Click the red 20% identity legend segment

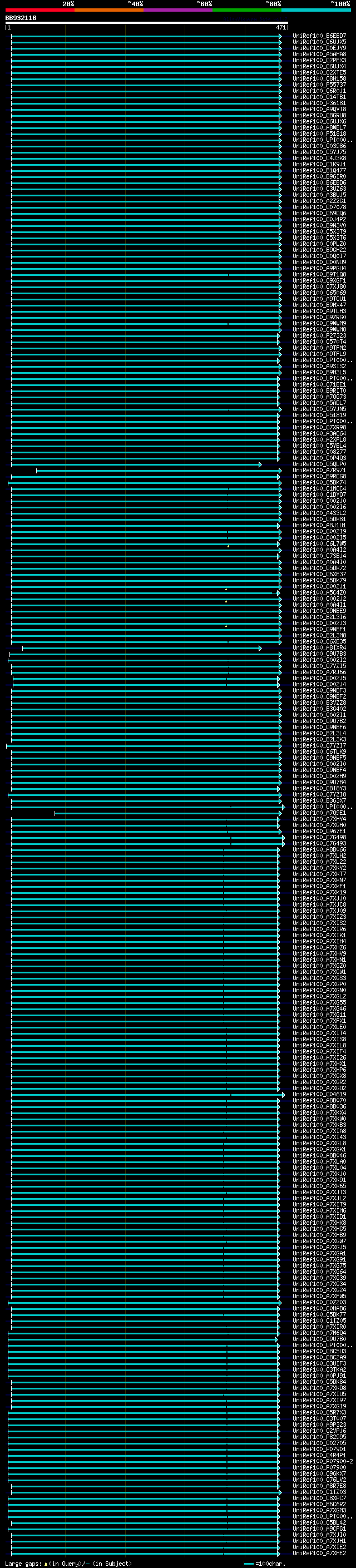tap(40, 10)
